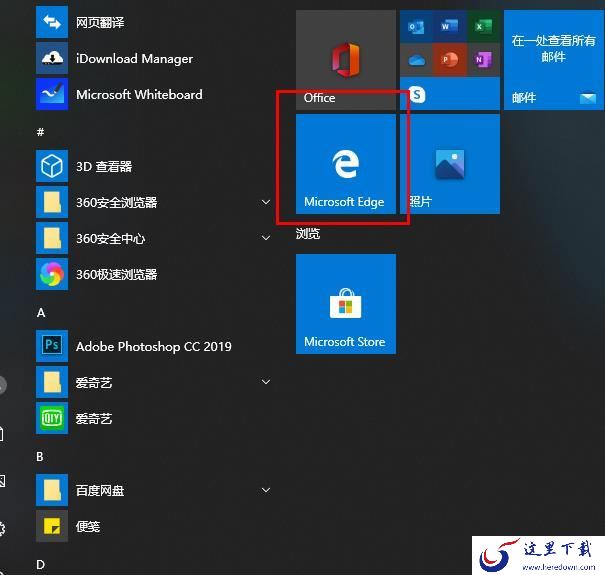Open Word from the Office tile group
This screenshot has height=575, width=605.
click(450, 27)
